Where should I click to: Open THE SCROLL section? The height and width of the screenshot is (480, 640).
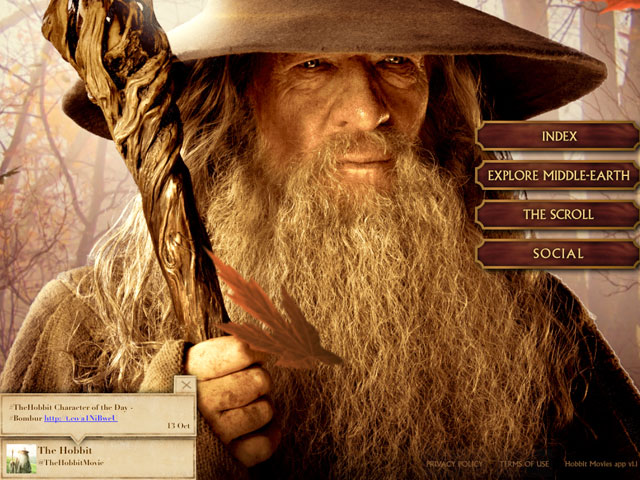[x=558, y=215]
